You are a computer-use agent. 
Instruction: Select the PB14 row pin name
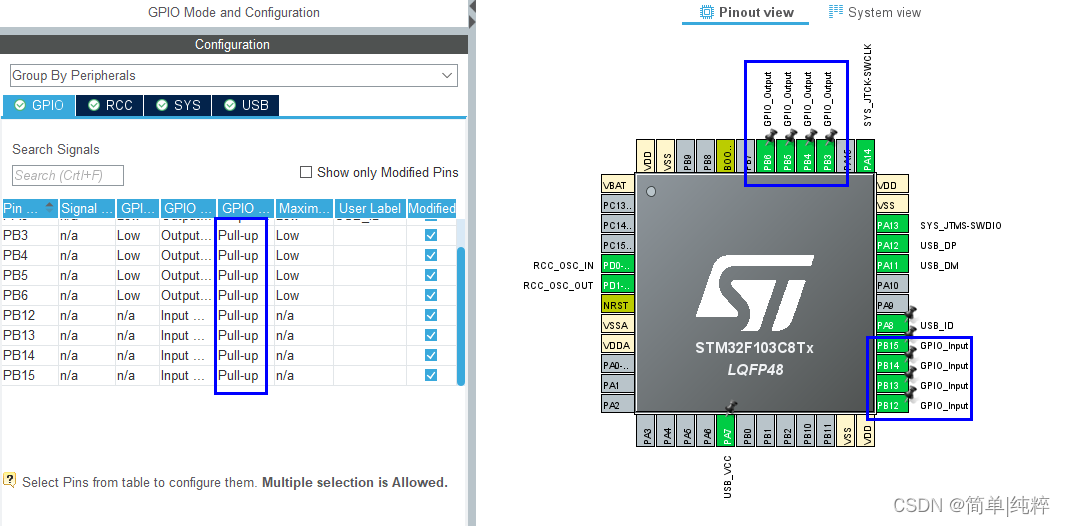19,355
